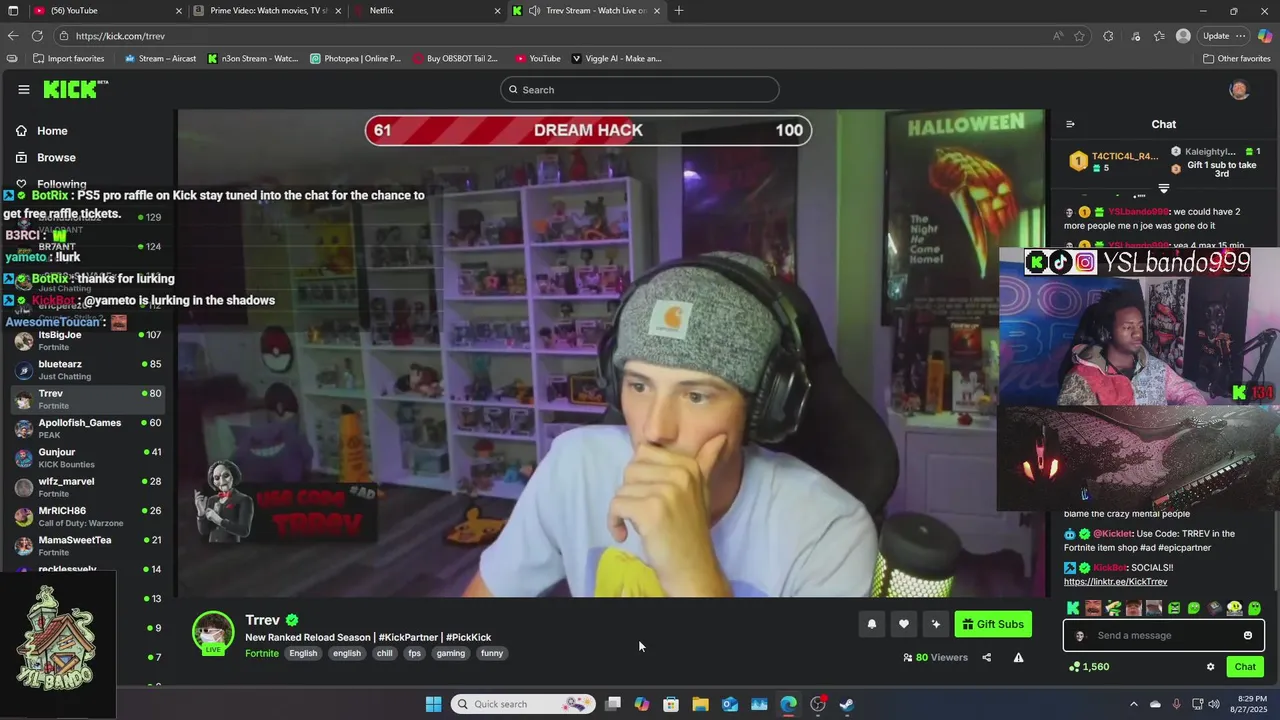This screenshot has width=1280, height=720.
Task: Open ItsBigJoe channel in sidebar
Action: (87, 341)
